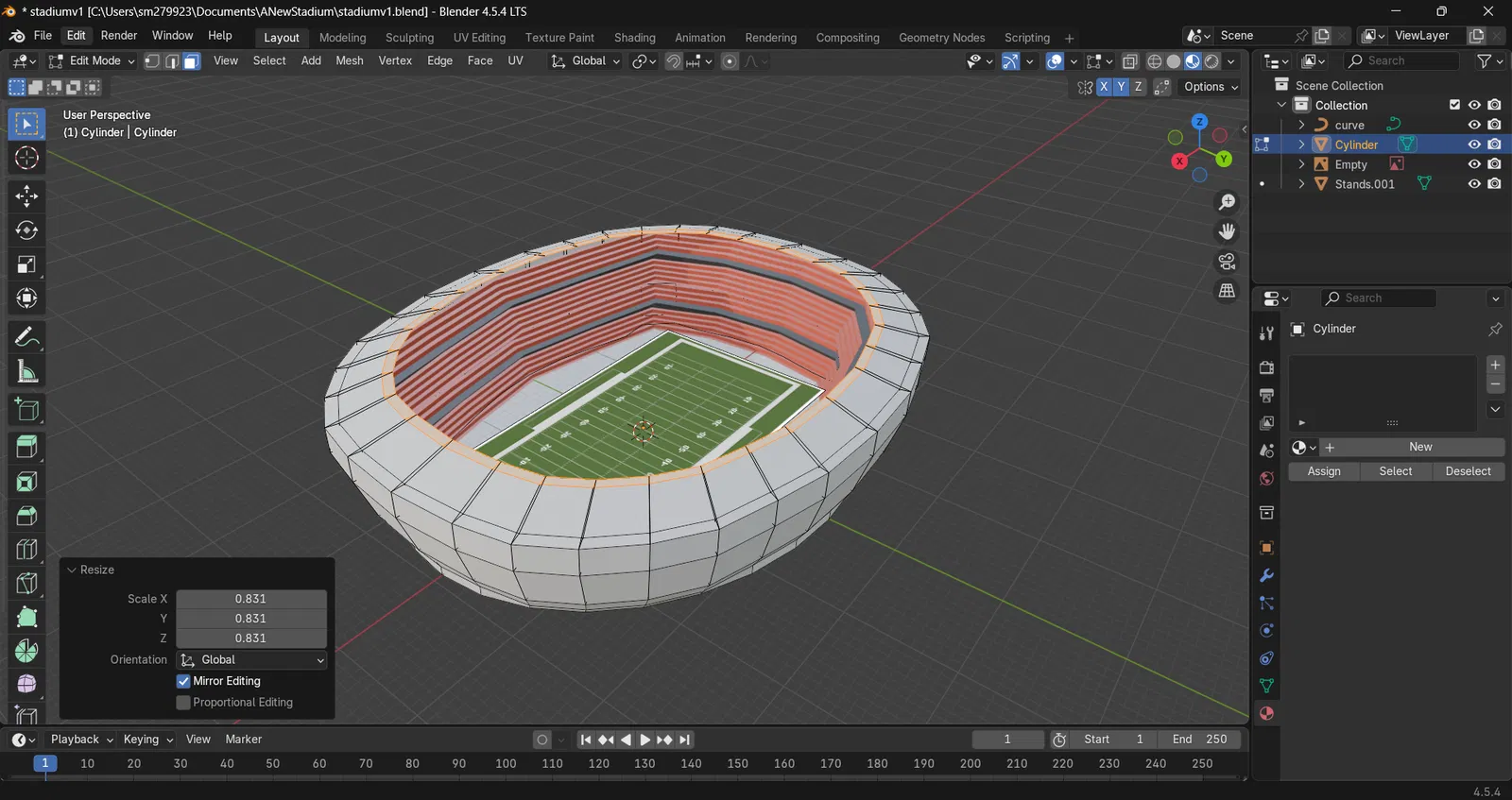Select the Inset Faces tool
This screenshot has height=800, width=1512.
26,482
